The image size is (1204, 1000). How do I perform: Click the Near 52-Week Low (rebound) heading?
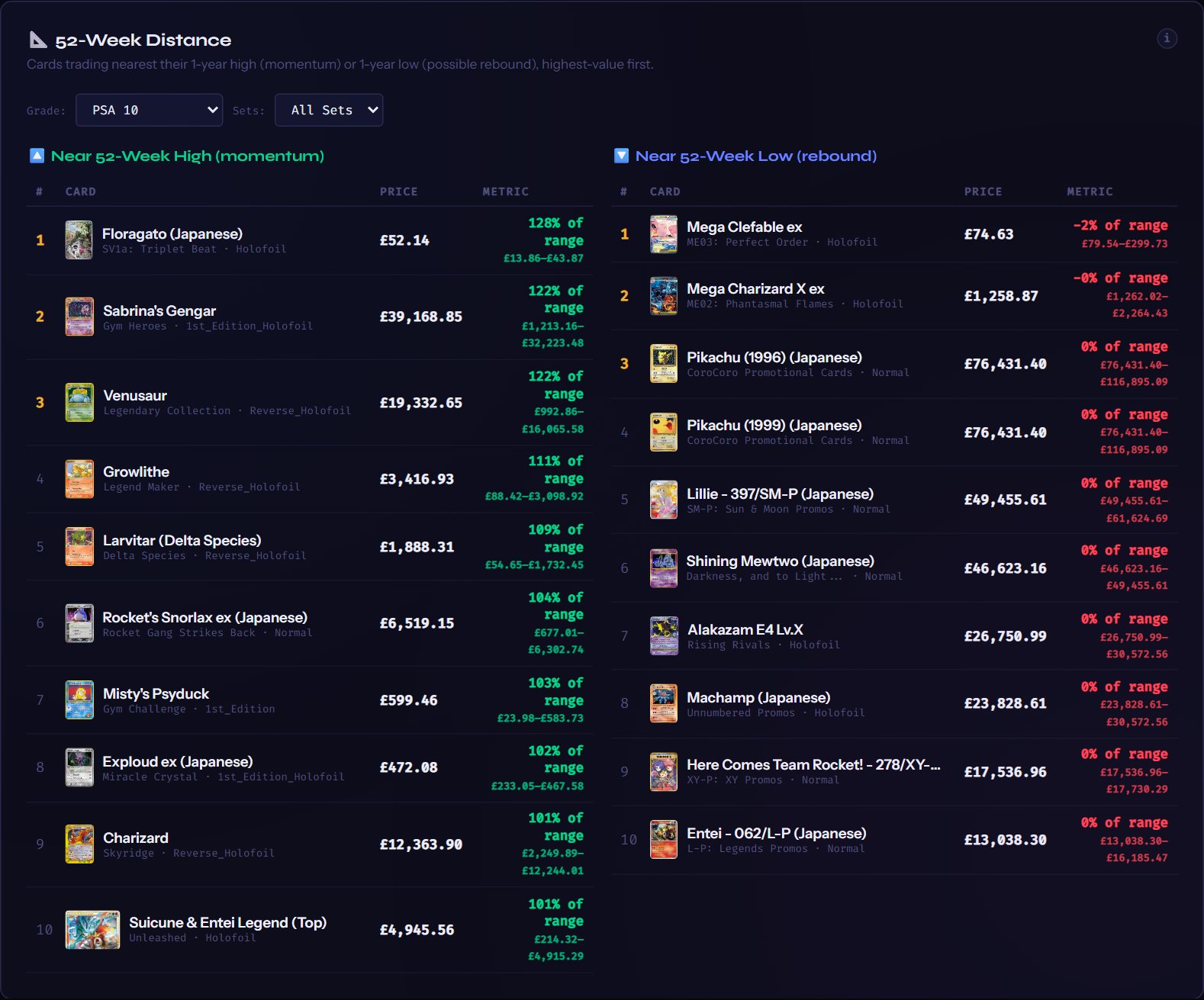756,156
